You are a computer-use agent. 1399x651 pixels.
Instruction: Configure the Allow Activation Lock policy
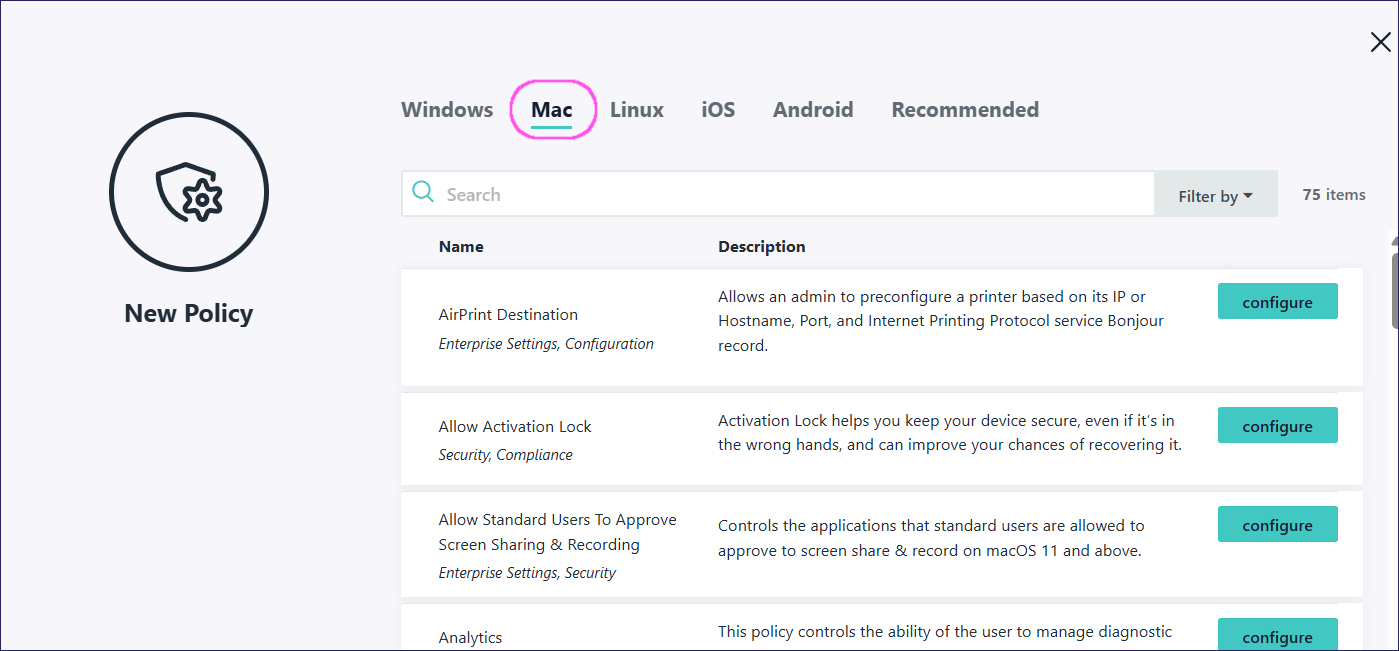[1277, 426]
